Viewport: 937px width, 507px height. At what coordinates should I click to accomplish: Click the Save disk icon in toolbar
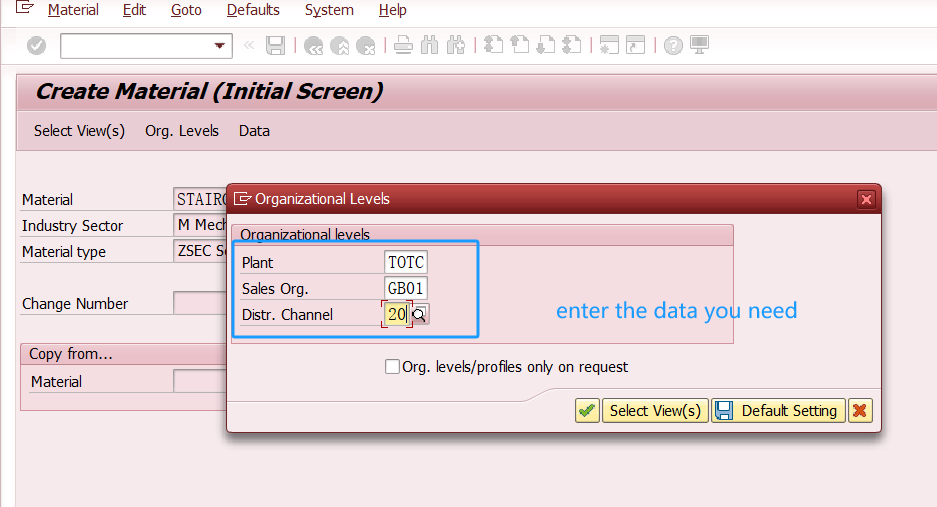(276, 45)
